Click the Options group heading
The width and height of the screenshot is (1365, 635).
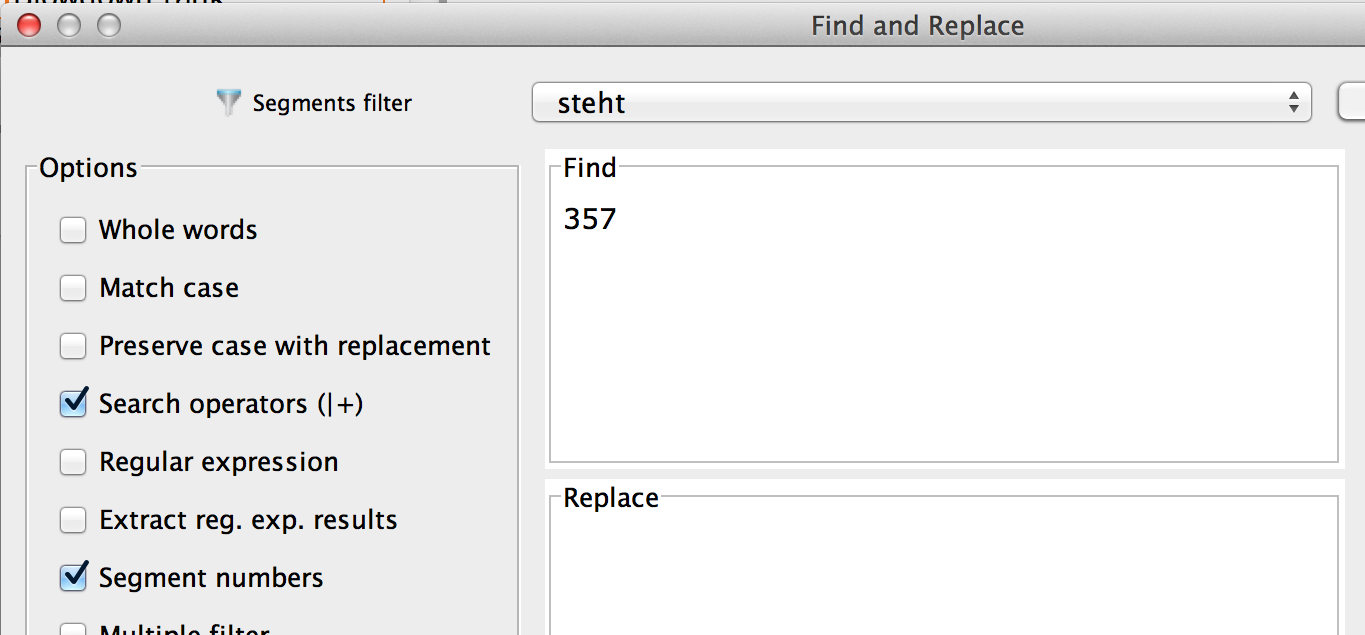(x=88, y=168)
